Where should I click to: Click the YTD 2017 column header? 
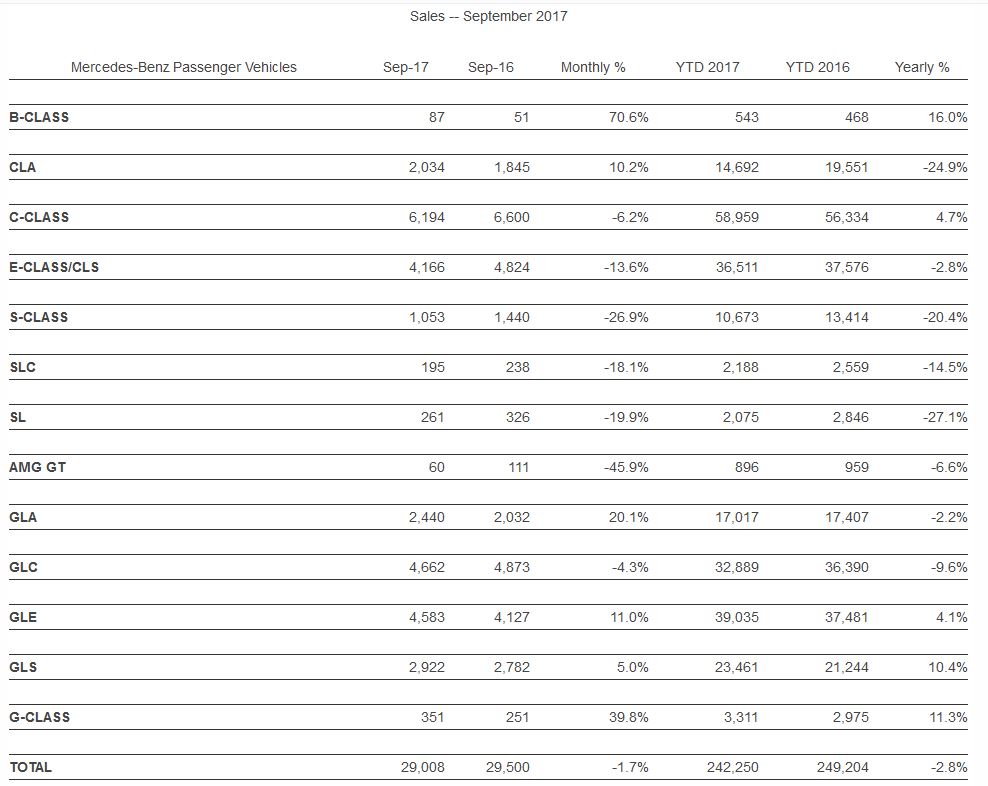(x=707, y=67)
